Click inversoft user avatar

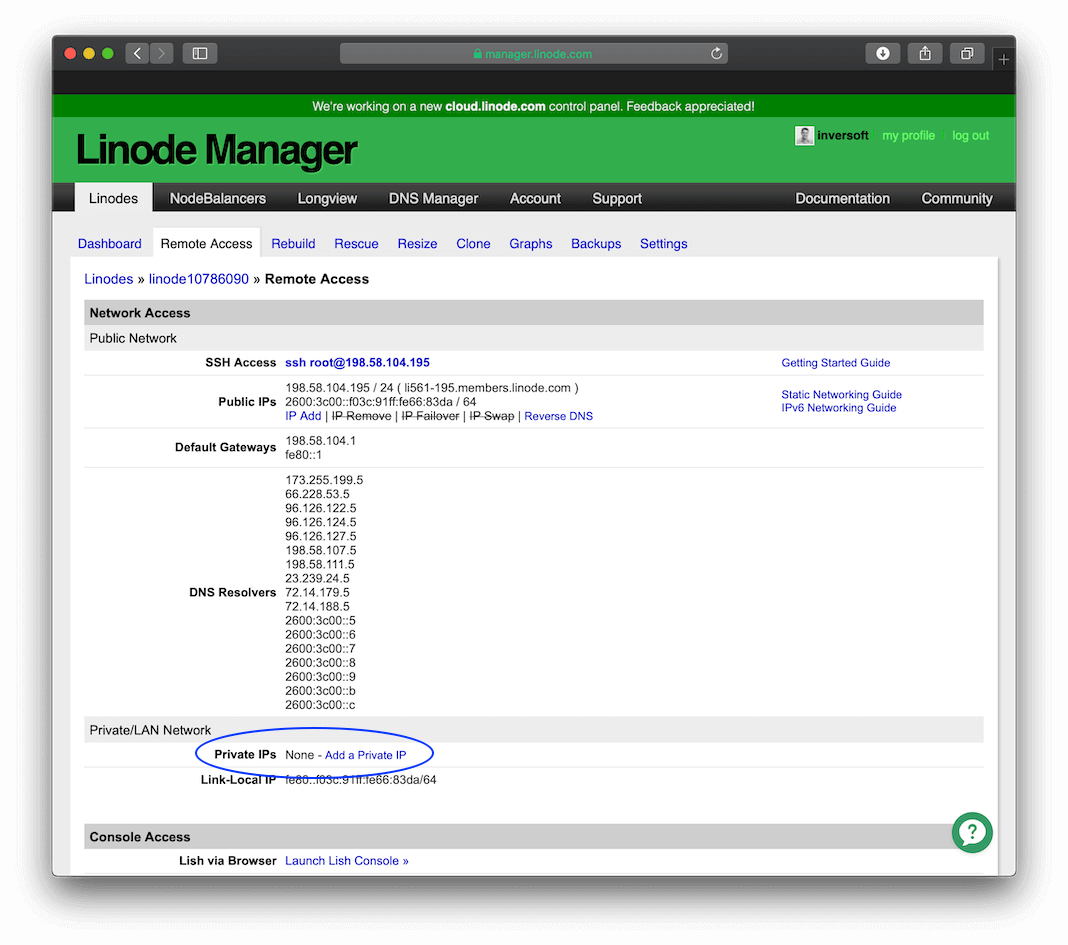804,136
